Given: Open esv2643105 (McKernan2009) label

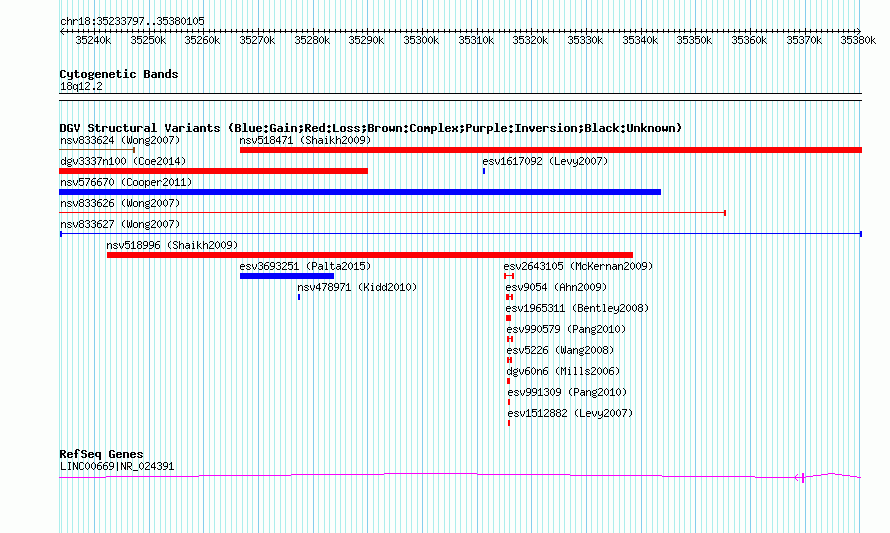Looking at the screenshot, I should (578, 266).
